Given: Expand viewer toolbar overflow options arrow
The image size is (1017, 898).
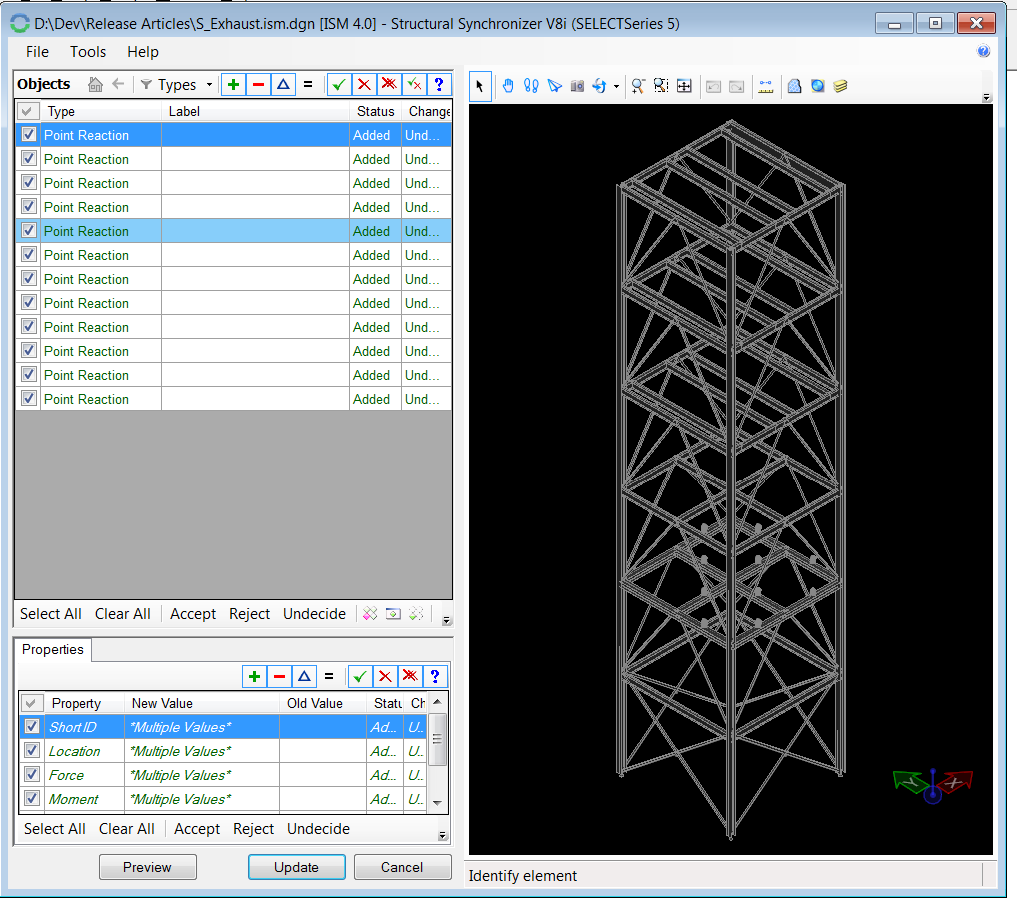Looking at the screenshot, I should [x=986, y=97].
